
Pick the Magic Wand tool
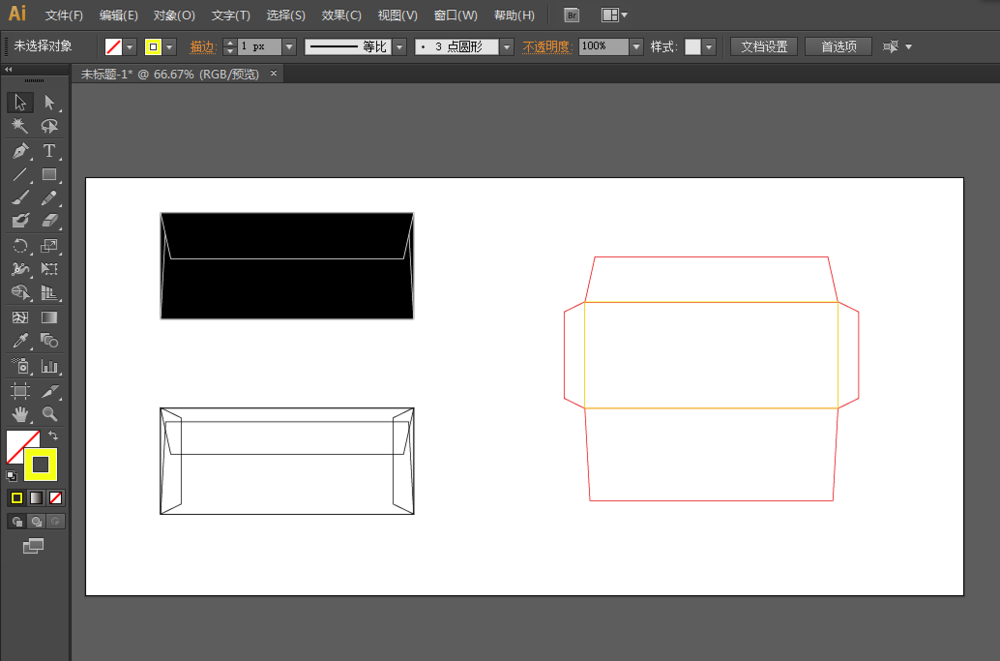20,126
